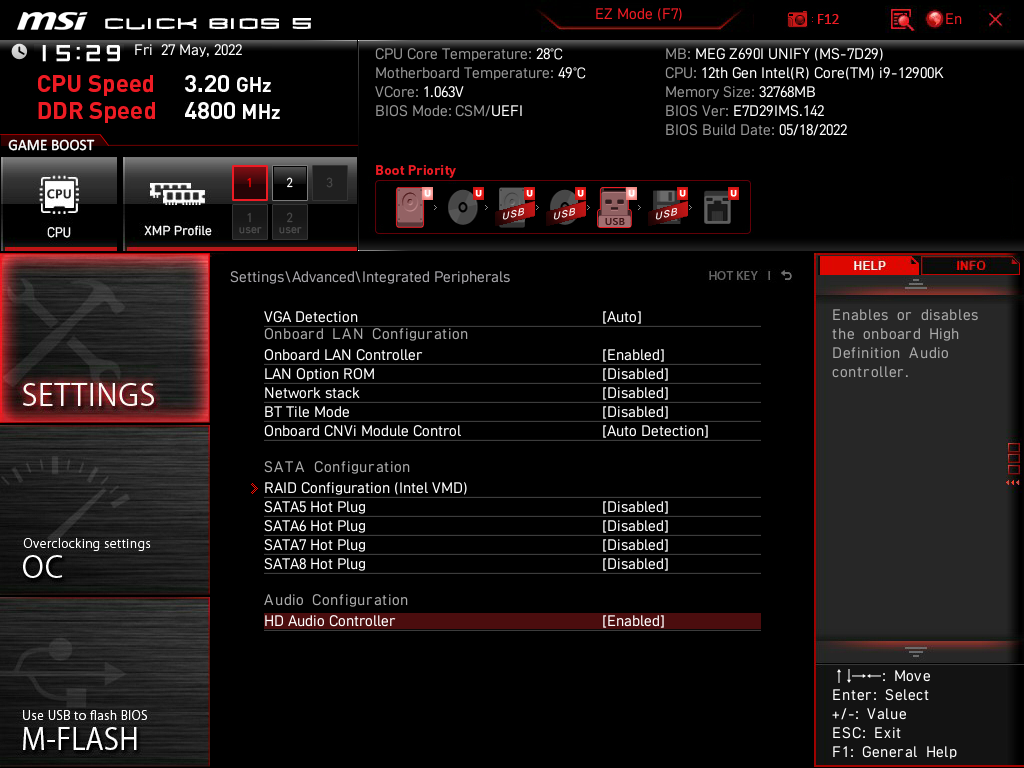
Task: Select the optical disc boot device icon
Action: point(464,207)
